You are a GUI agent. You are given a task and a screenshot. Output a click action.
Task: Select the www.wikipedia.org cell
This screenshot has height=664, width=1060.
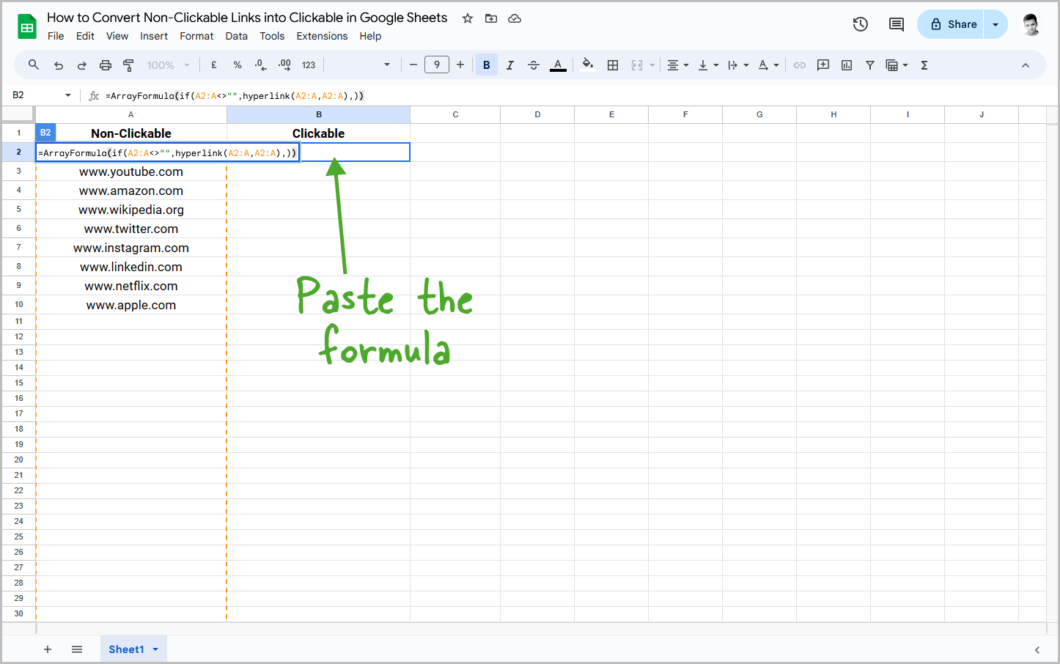point(131,210)
